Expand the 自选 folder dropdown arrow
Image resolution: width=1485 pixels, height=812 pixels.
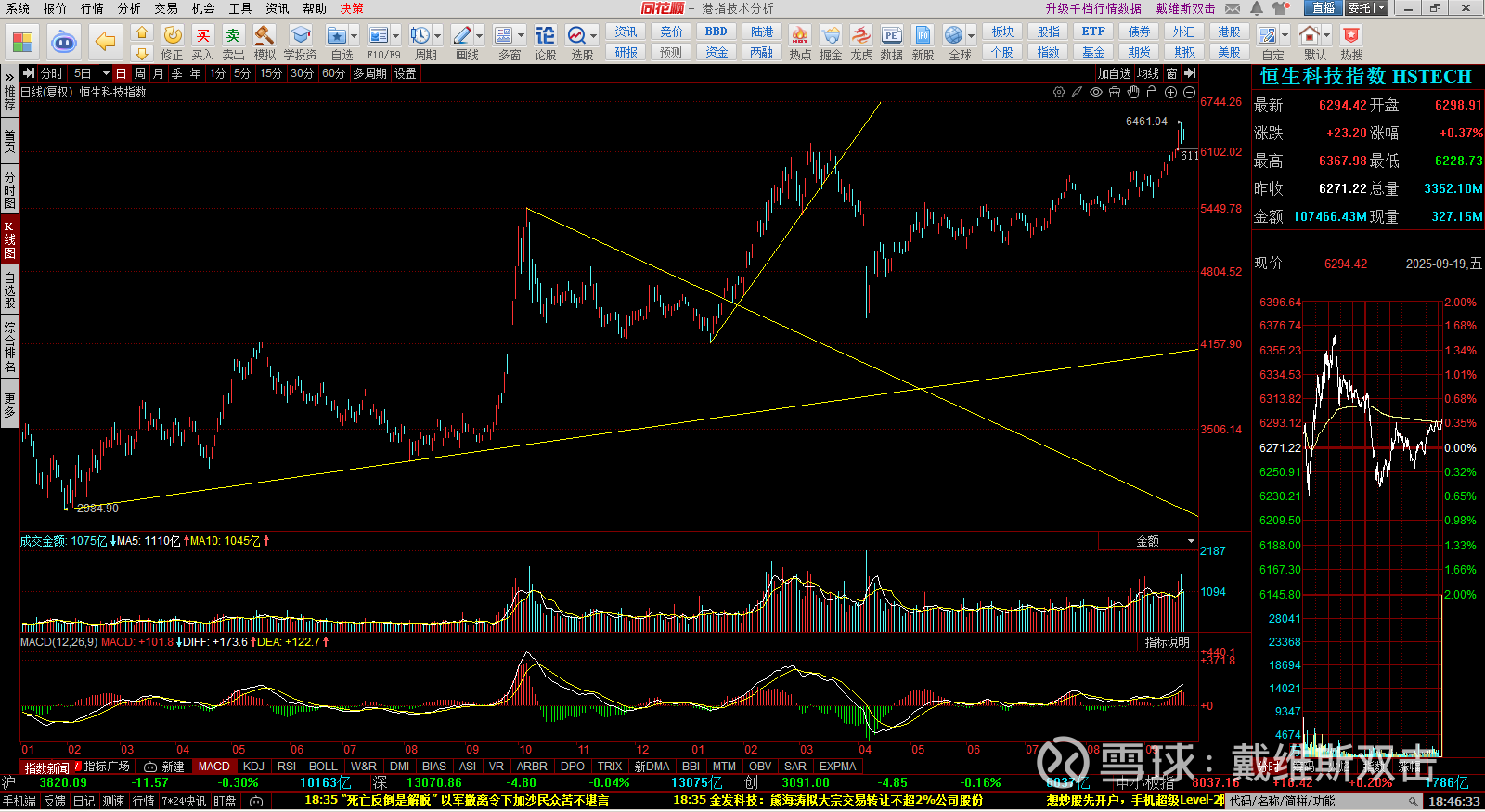point(354,36)
